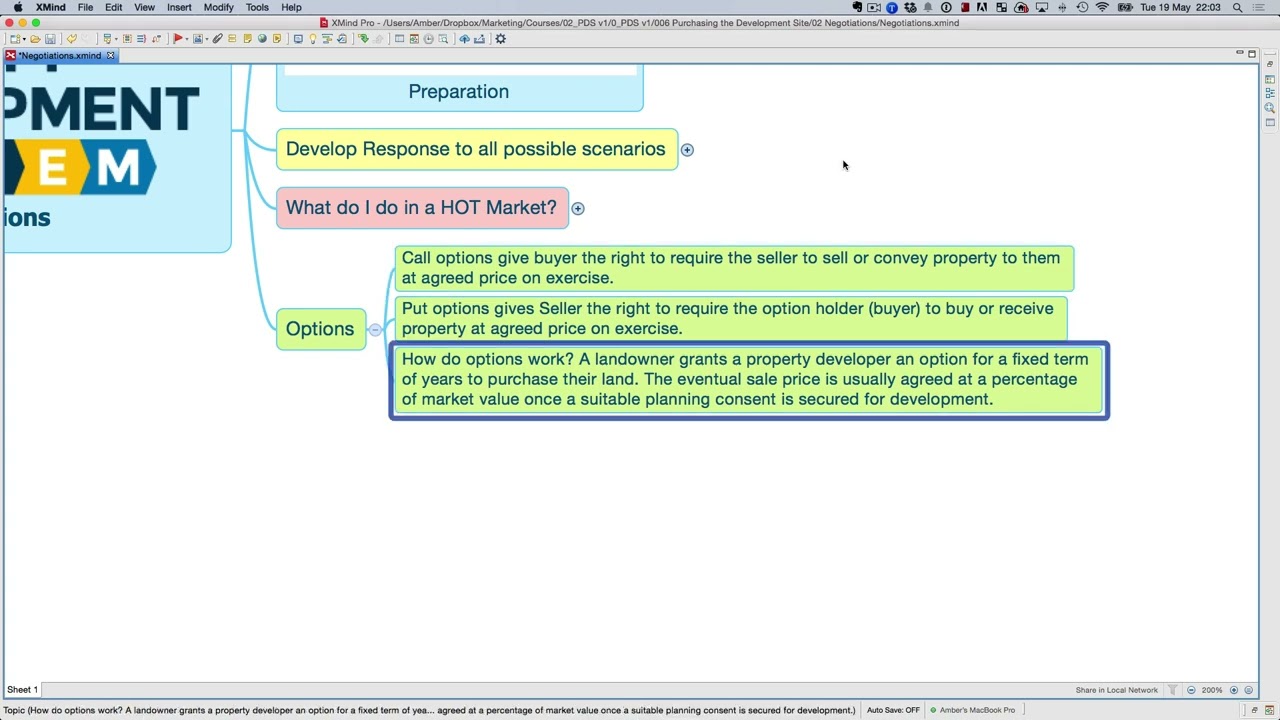Open the Edit menu

tap(113, 7)
